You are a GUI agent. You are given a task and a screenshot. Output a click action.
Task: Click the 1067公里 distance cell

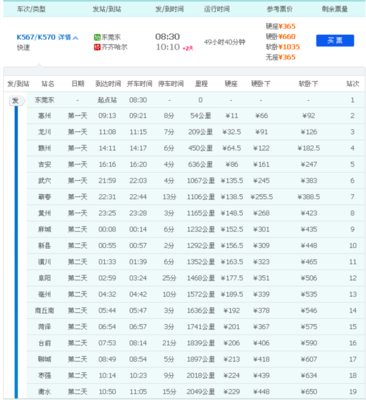click(x=201, y=181)
